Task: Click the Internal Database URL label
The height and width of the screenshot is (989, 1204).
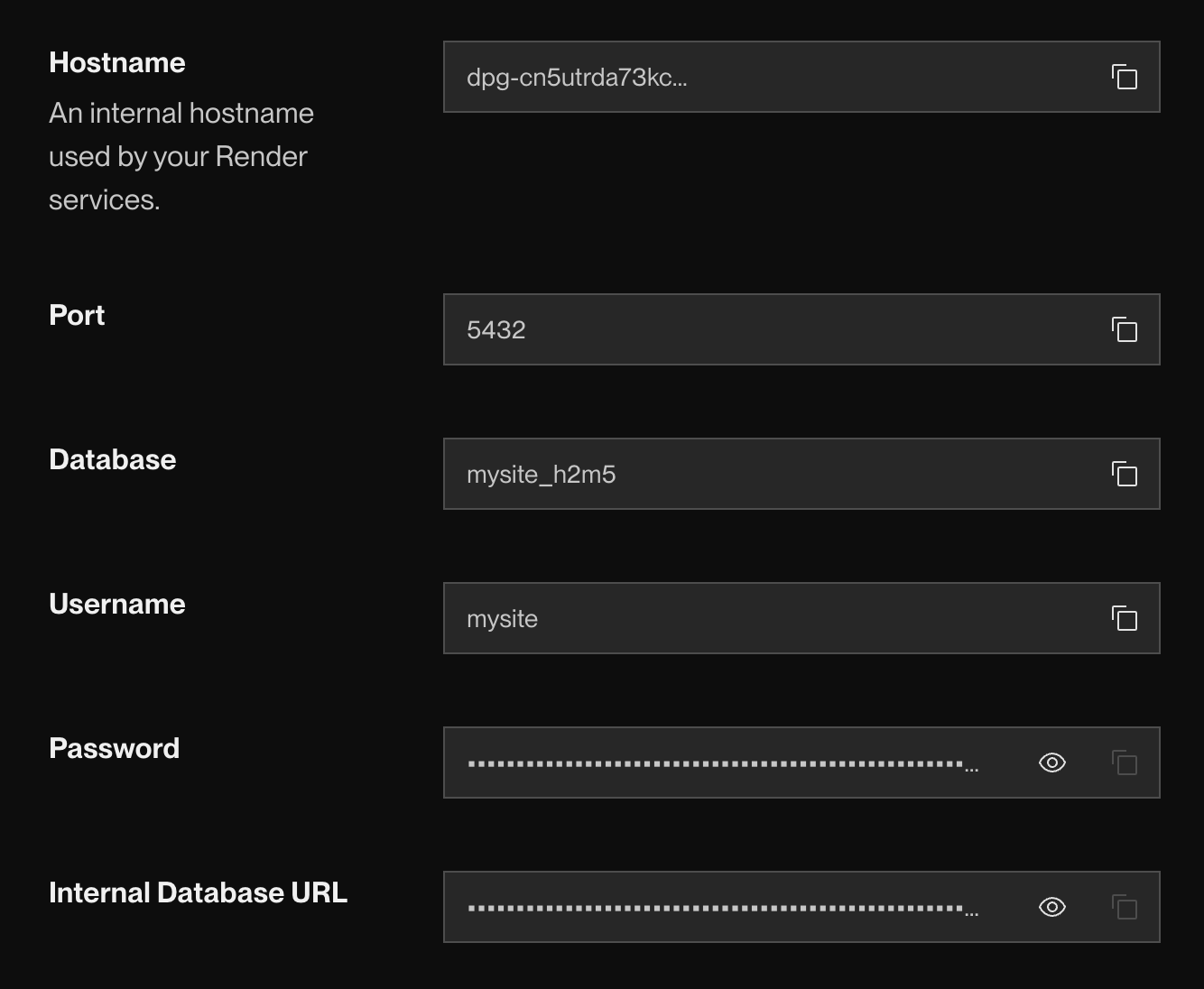Action: 198,892
